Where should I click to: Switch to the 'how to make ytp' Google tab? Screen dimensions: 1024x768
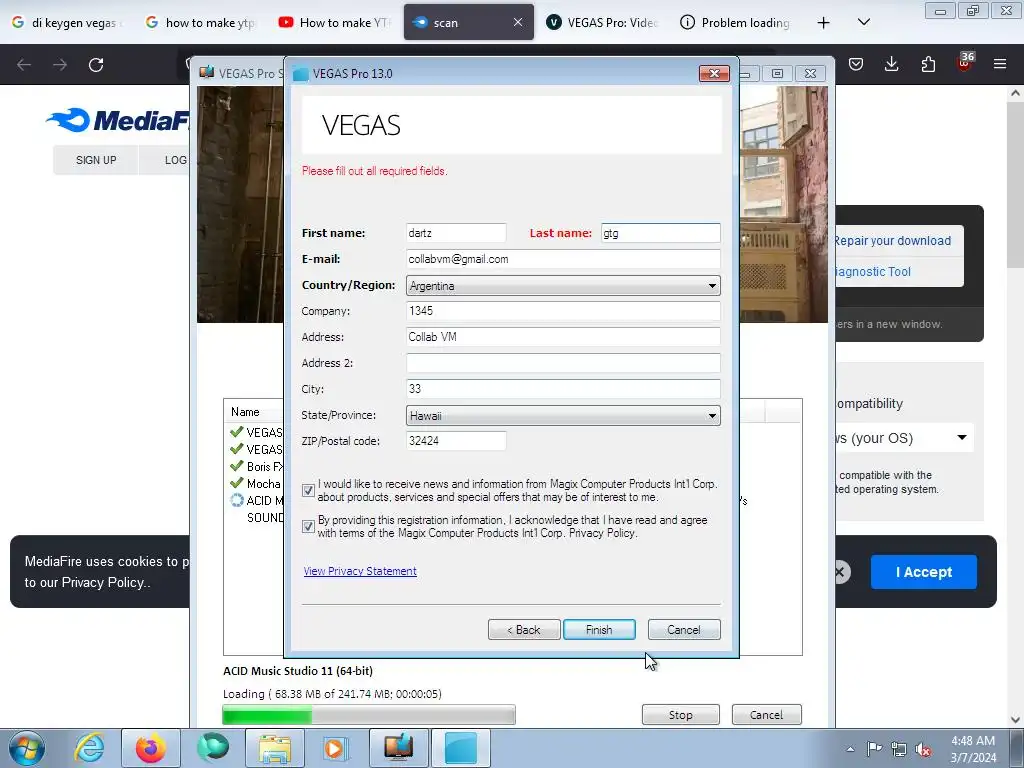tap(201, 23)
